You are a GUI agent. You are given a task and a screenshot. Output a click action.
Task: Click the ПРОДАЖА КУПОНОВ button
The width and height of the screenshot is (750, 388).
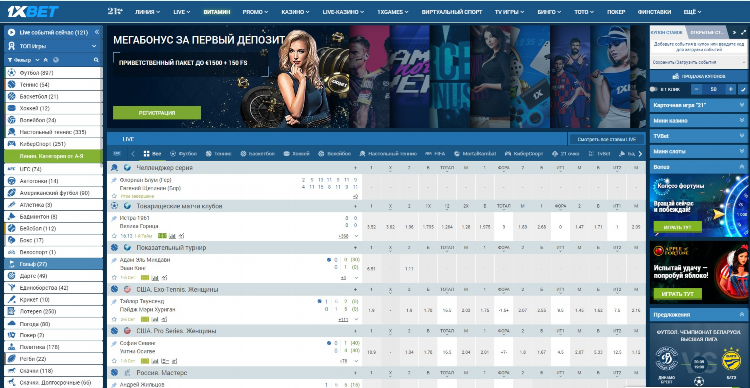click(698, 76)
